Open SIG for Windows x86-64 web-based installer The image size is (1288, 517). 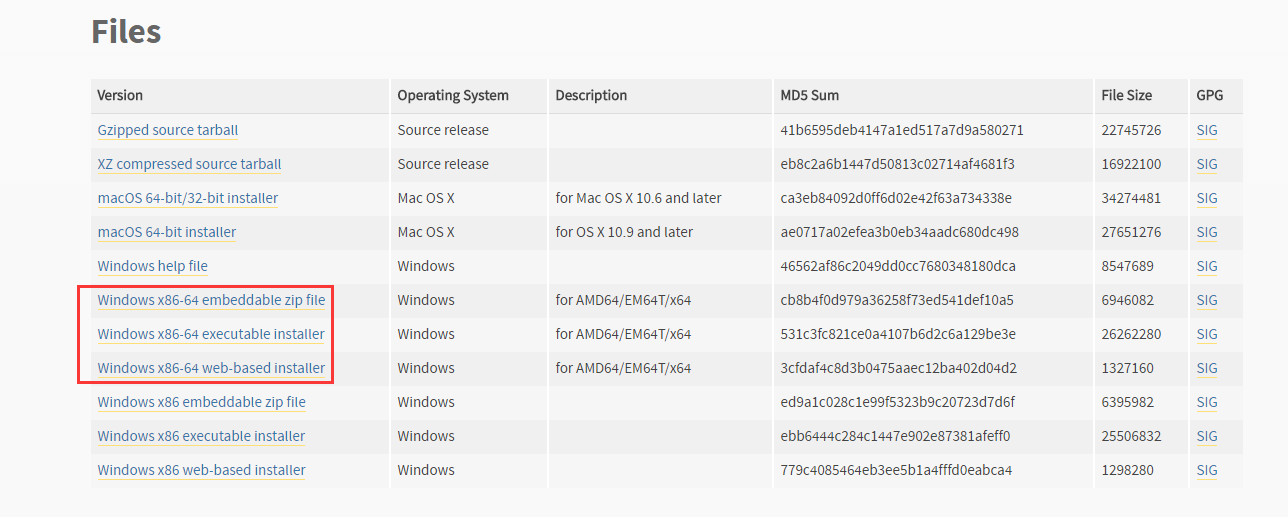[x=1207, y=368]
